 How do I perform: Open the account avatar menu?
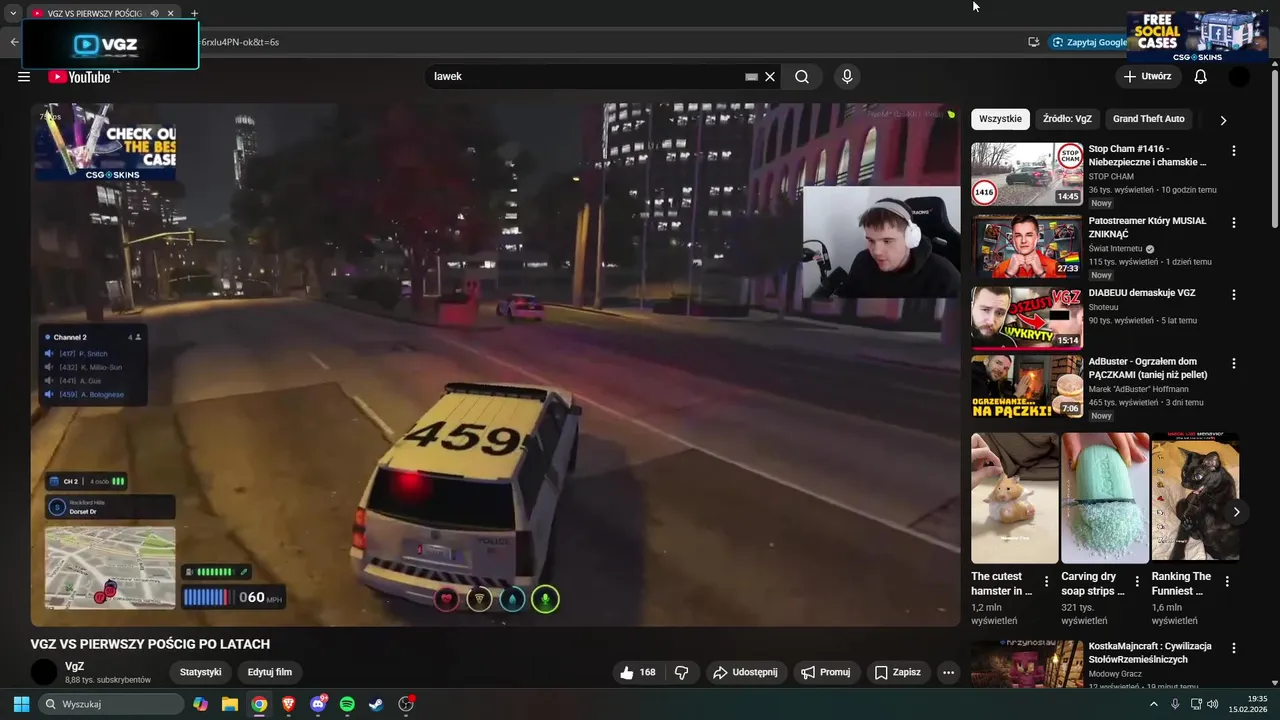click(1239, 77)
